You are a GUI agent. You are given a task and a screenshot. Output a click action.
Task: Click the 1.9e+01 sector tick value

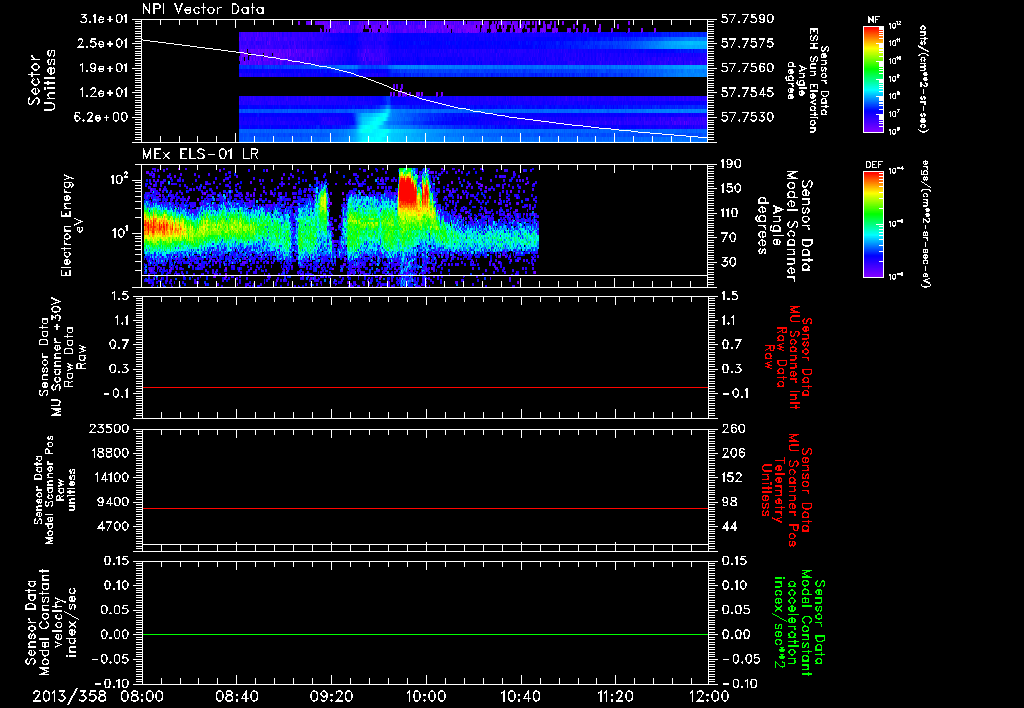[x=104, y=68]
